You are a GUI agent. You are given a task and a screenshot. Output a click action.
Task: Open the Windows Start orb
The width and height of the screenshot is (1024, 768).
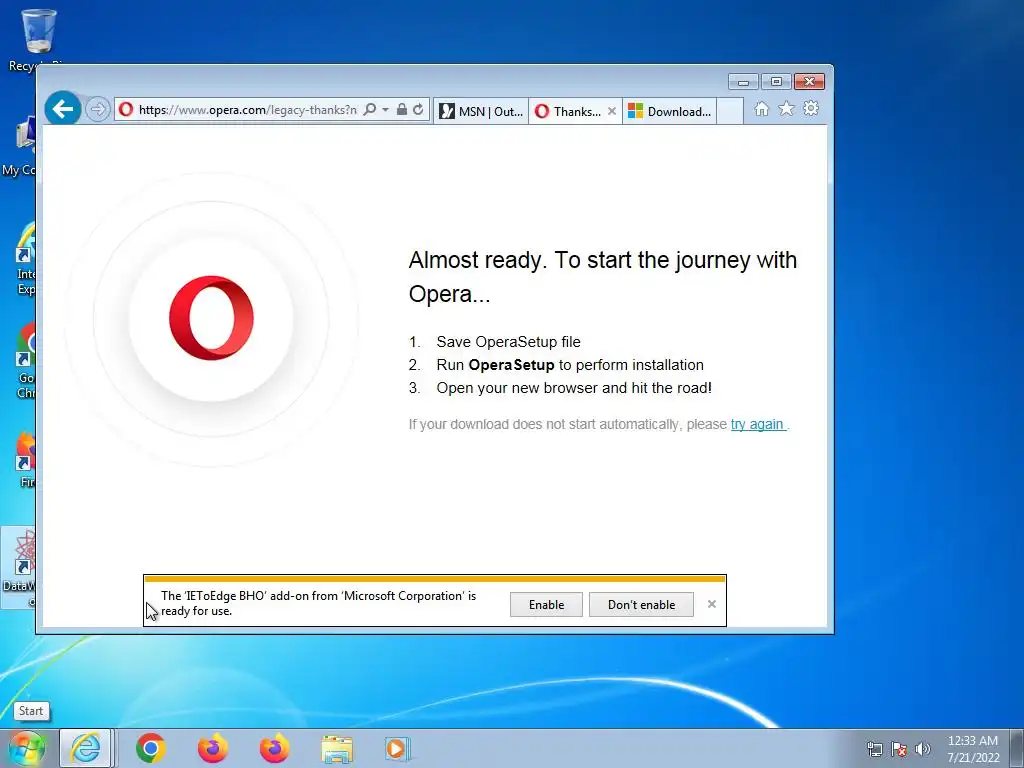[27, 748]
